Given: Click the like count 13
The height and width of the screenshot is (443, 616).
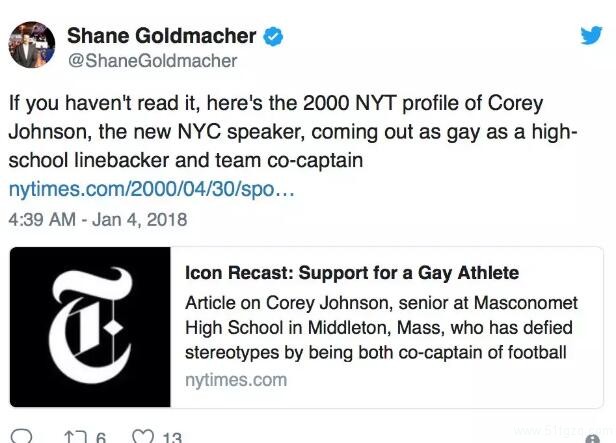Looking at the screenshot, I should coord(170,436).
